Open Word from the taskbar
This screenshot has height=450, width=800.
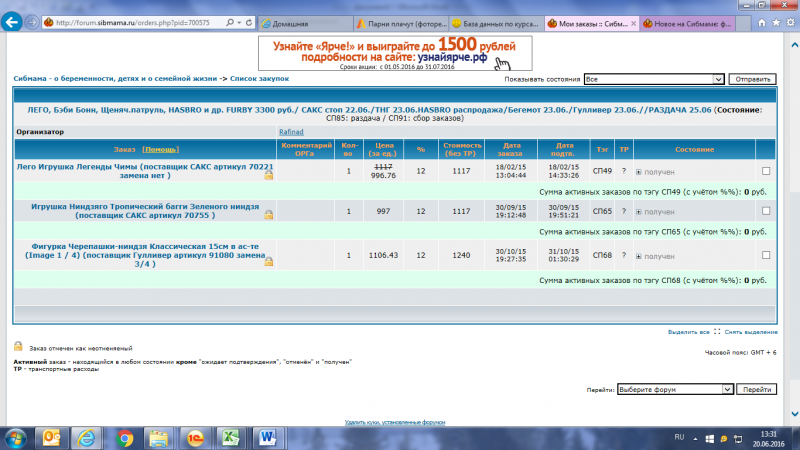coord(267,438)
